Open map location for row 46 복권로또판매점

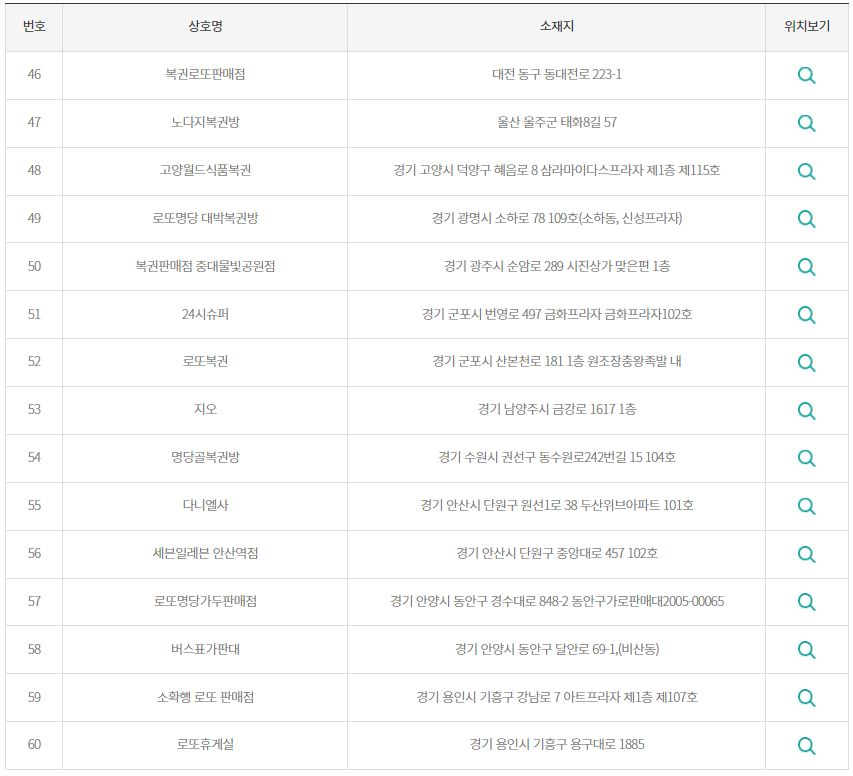tap(806, 75)
